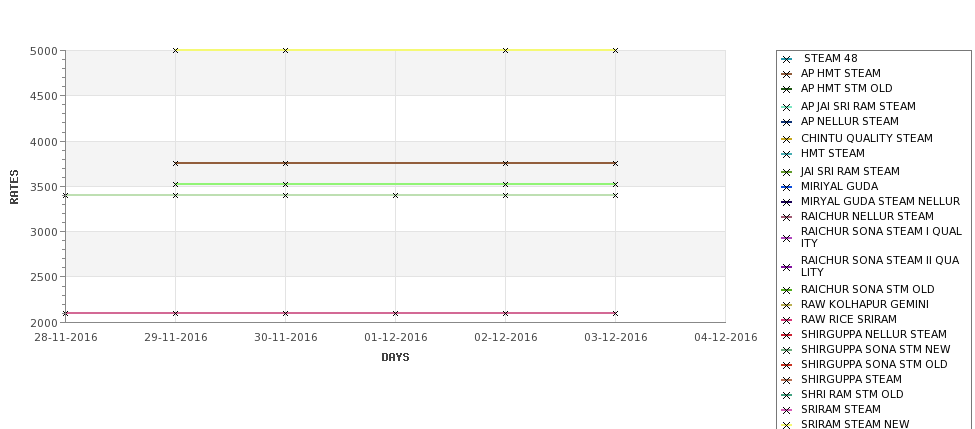Click RAW RICE SRIRAM legend marker

(x=786, y=320)
